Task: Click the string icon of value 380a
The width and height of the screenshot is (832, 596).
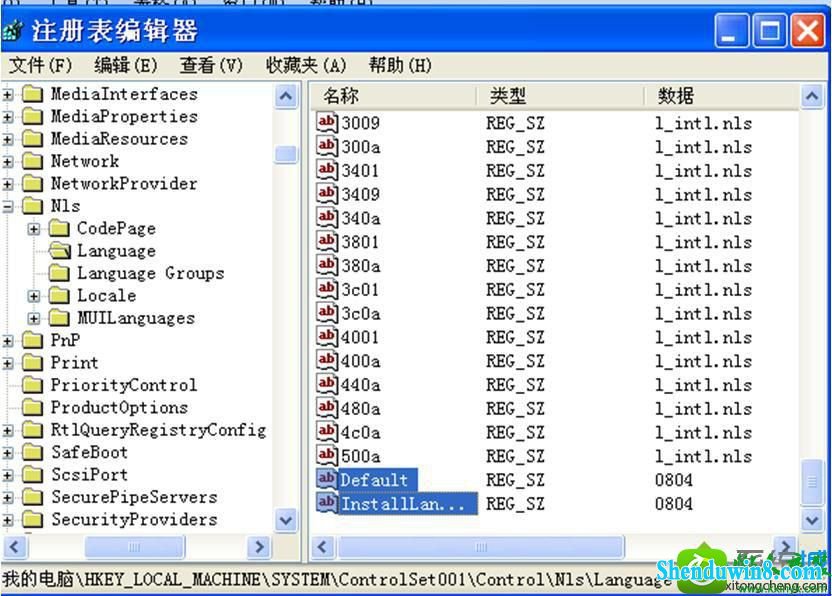Action: (x=327, y=265)
